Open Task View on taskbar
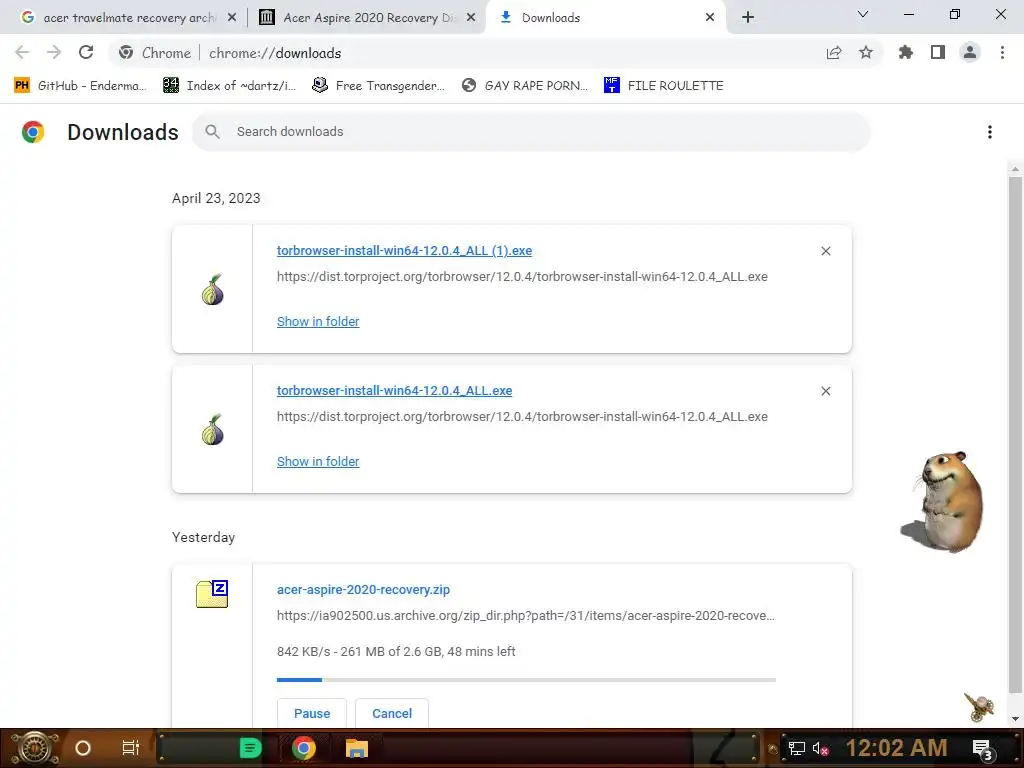 click(x=131, y=748)
